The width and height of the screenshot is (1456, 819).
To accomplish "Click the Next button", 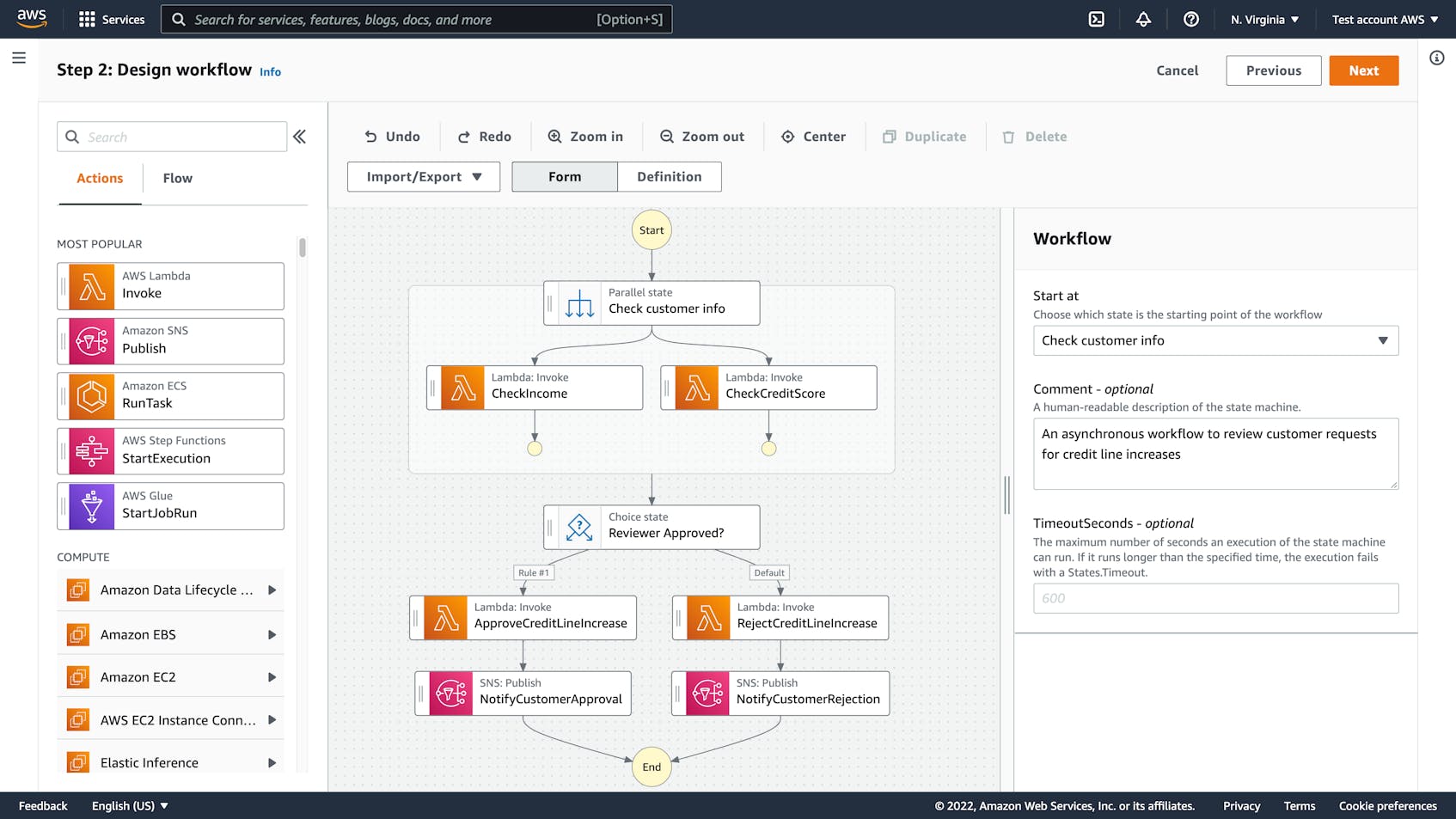I will click(x=1363, y=70).
